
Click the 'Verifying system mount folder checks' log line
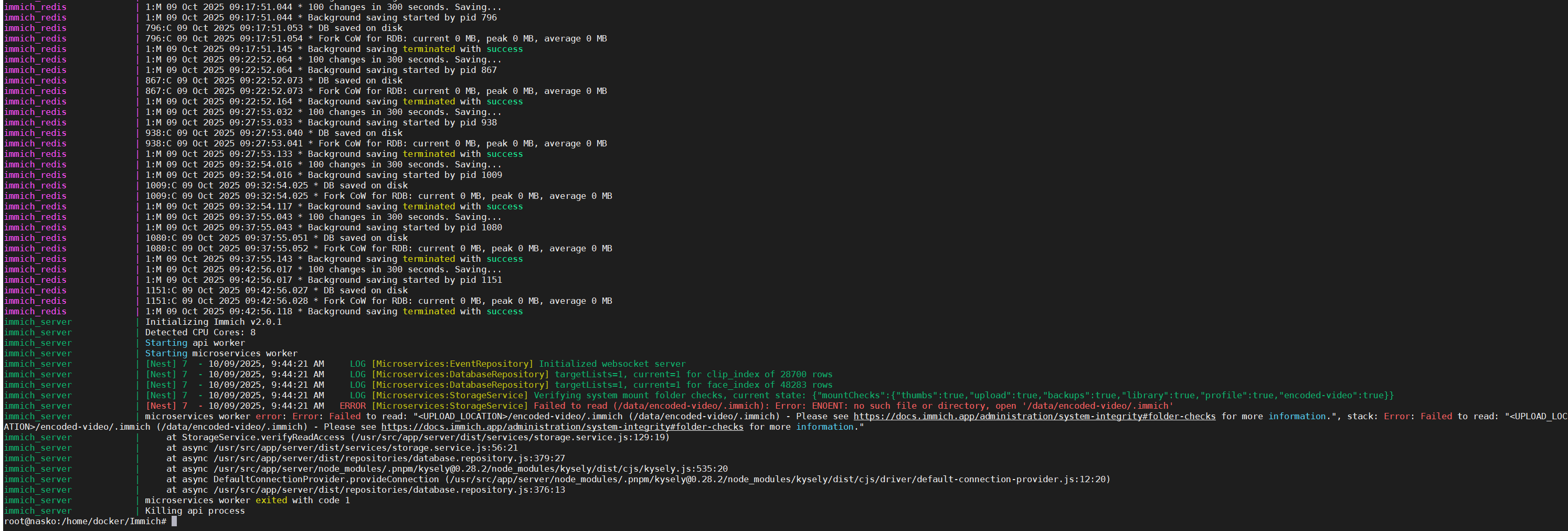(x=769, y=395)
